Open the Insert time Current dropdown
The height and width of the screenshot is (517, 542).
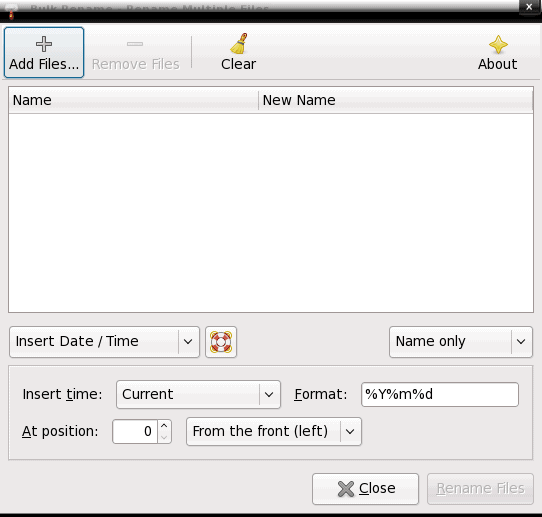pyautogui.click(x=198, y=394)
